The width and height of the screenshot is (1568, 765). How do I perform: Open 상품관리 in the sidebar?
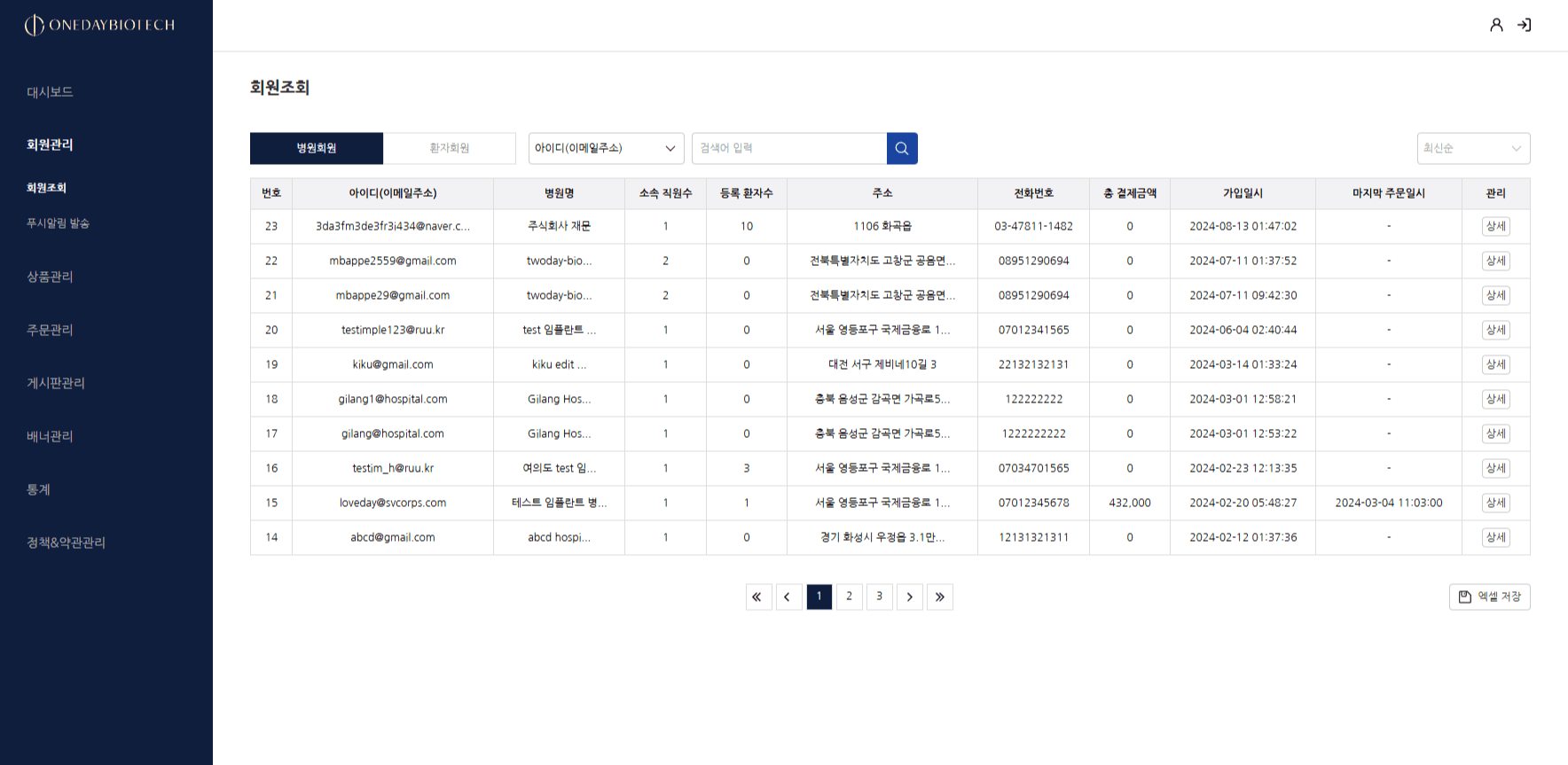[50, 277]
